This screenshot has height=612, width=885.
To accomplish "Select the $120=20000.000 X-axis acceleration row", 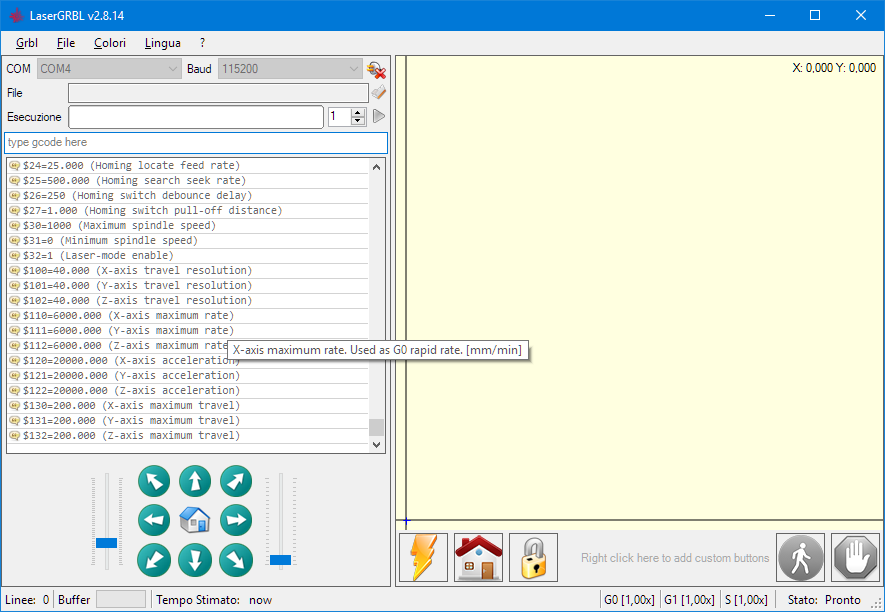I will point(188,360).
